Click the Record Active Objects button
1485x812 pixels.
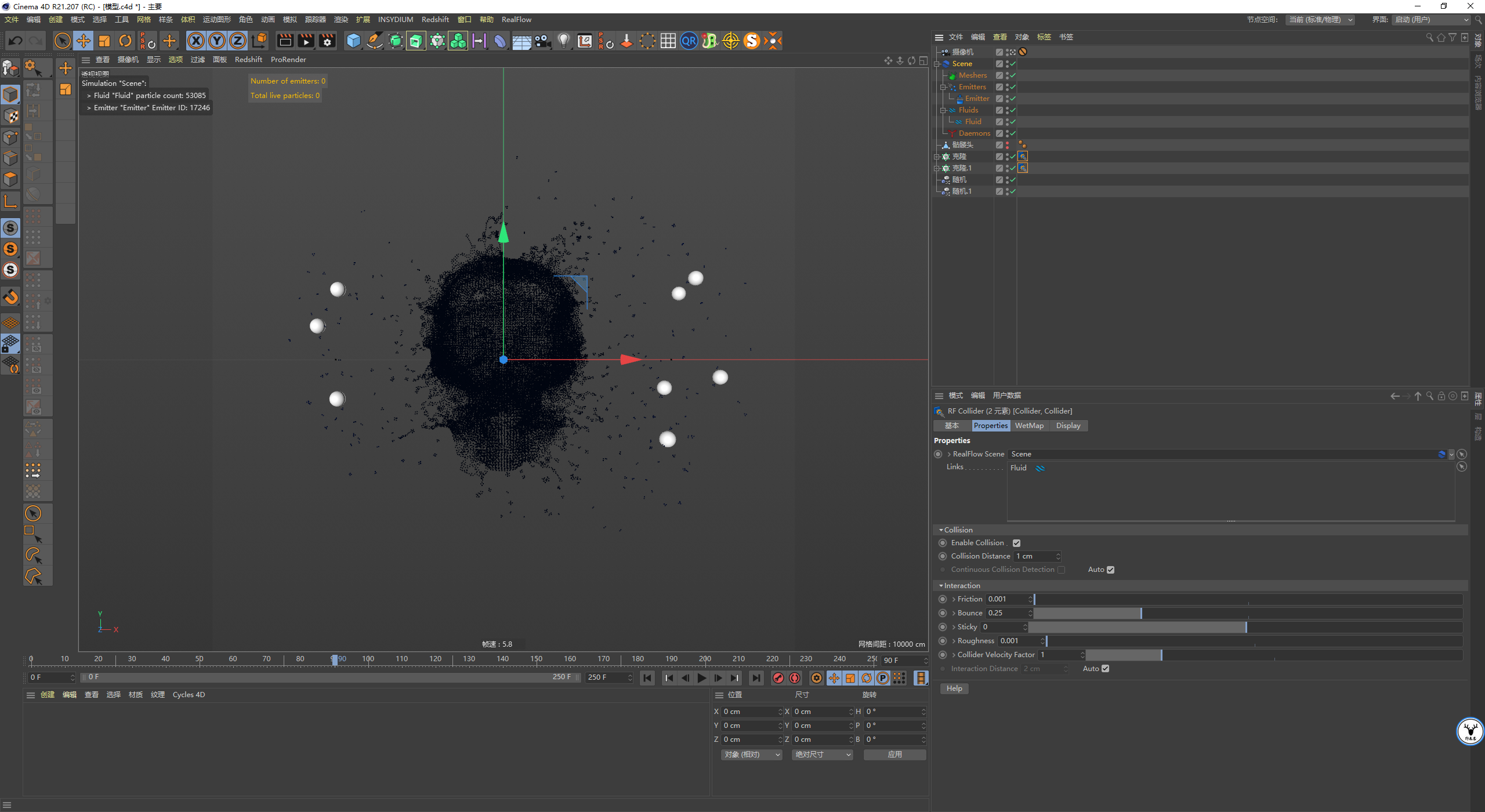point(778,677)
